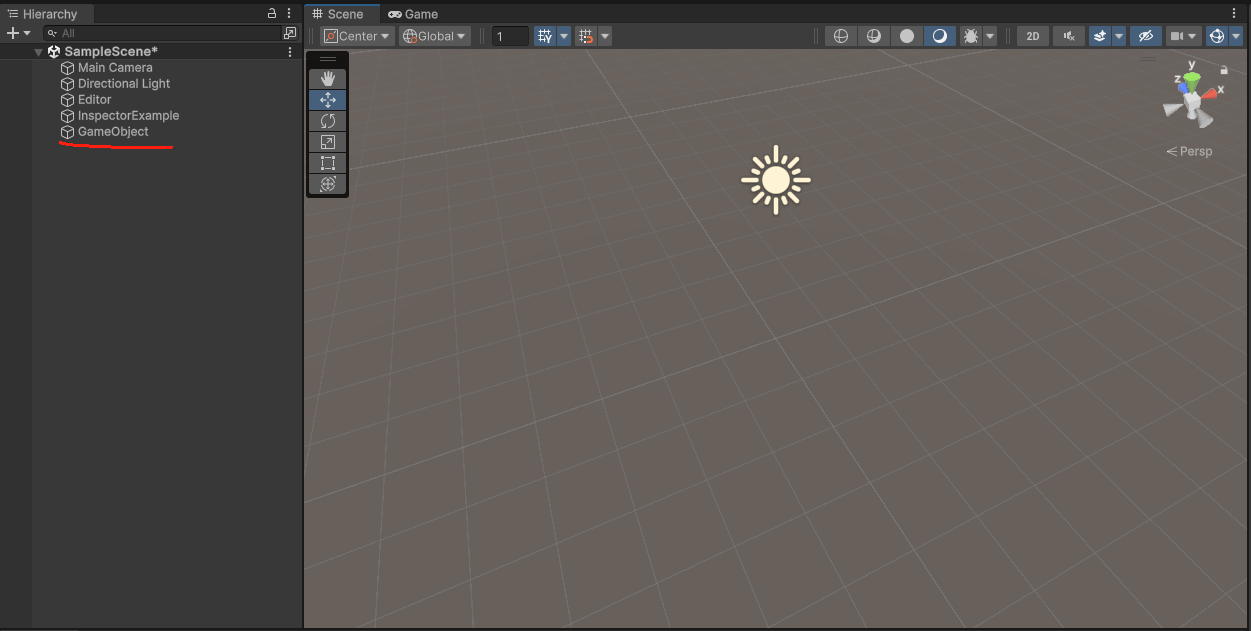Toggle the orientation gizmo rotation lock
This screenshot has height=631, width=1251.
[x=1223, y=70]
